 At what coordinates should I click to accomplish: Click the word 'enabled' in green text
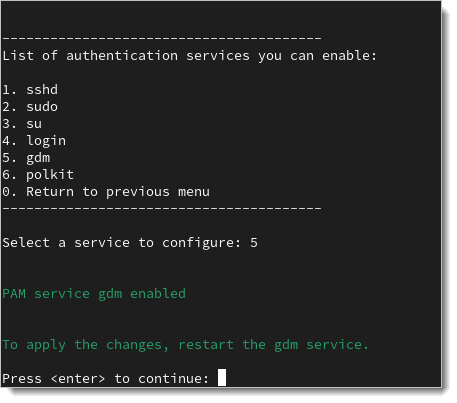(158, 294)
